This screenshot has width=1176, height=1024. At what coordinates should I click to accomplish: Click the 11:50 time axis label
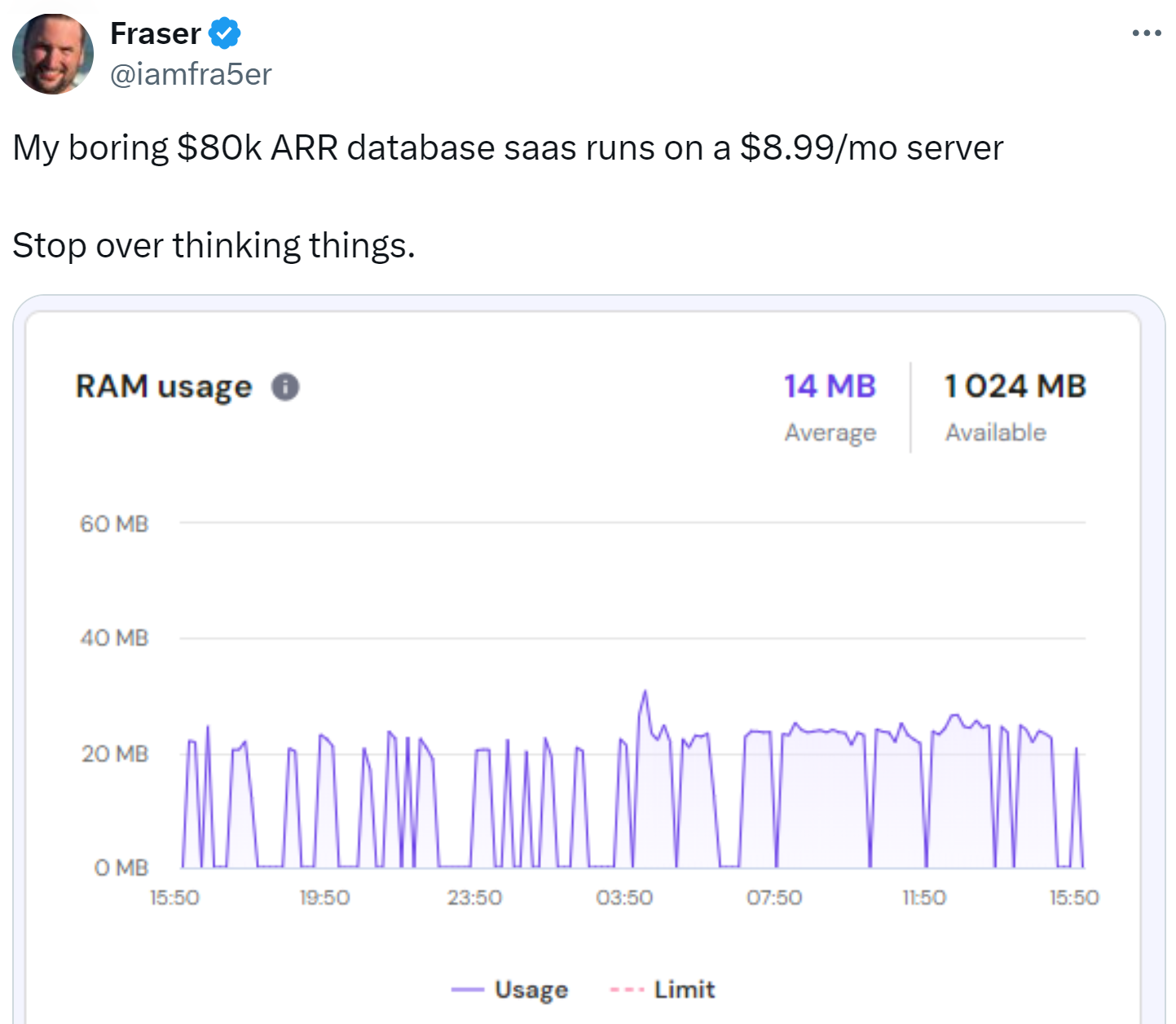point(924,897)
